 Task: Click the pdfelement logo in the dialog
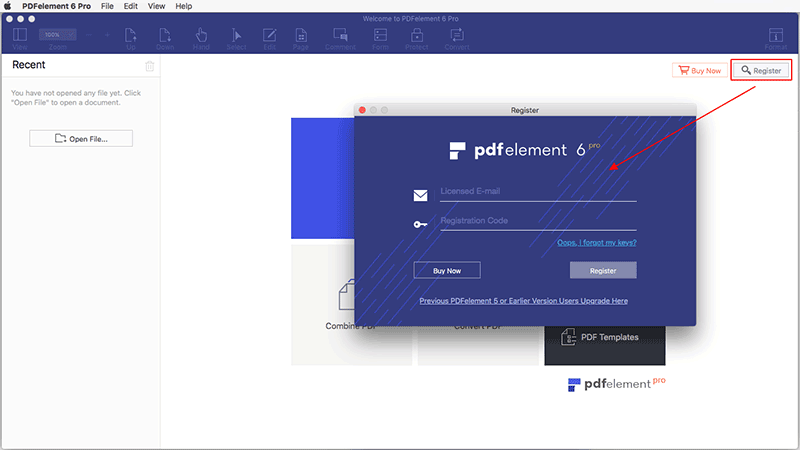[x=524, y=150]
